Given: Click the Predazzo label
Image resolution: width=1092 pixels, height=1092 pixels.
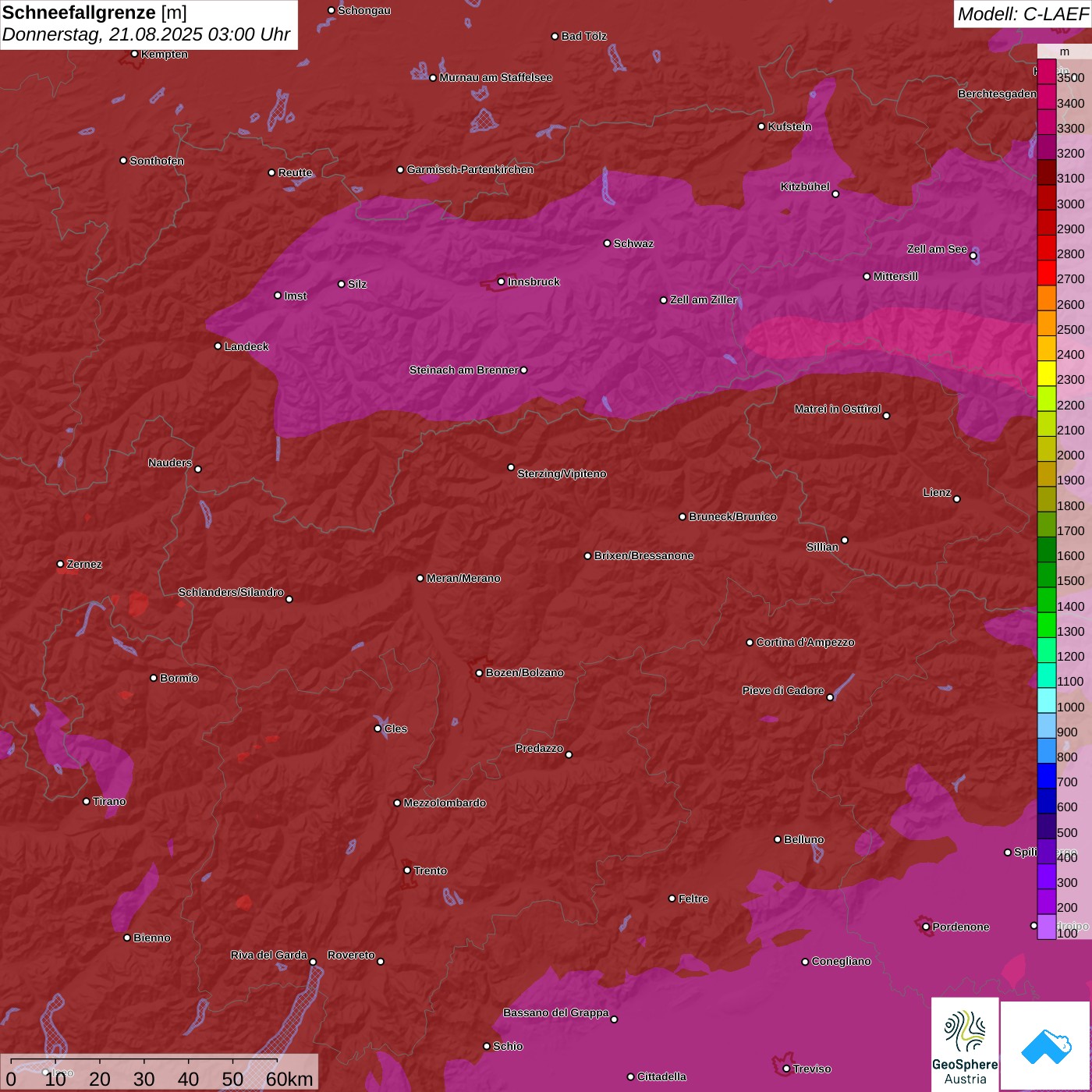Looking at the screenshot, I should pos(539,748).
